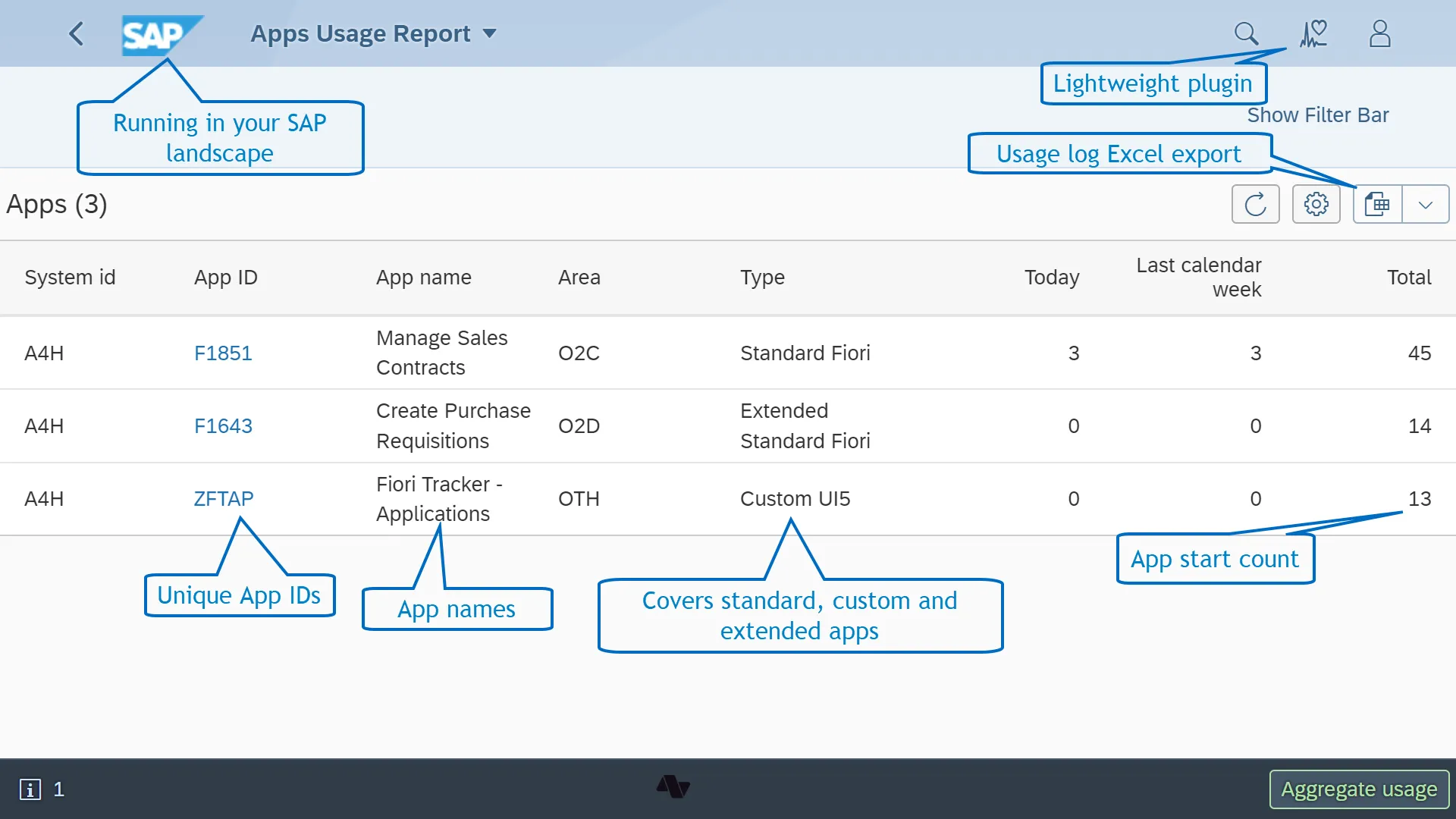
Task: Open the user profile icon
Action: [x=1380, y=33]
